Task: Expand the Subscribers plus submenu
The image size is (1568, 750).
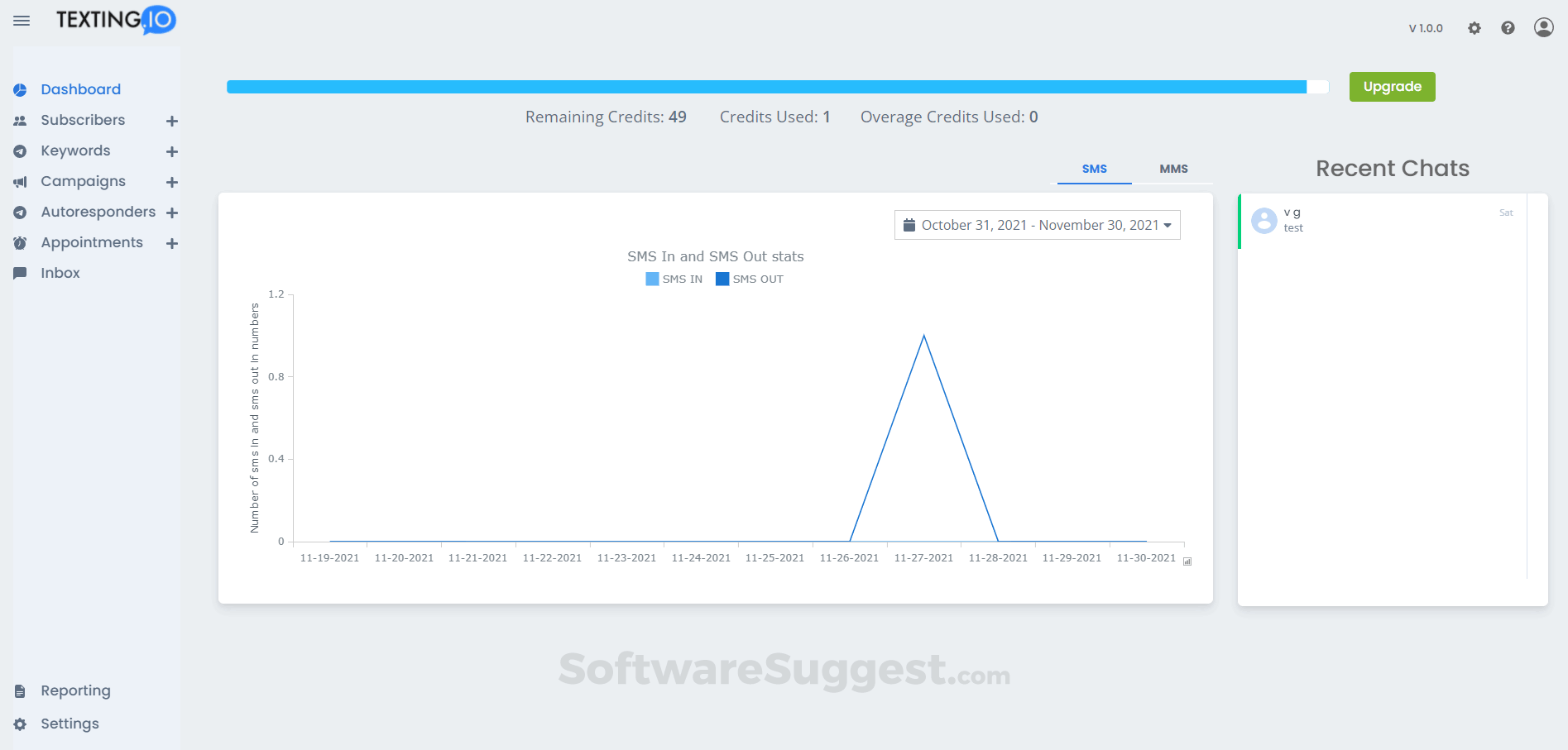Action: tap(172, 121)
